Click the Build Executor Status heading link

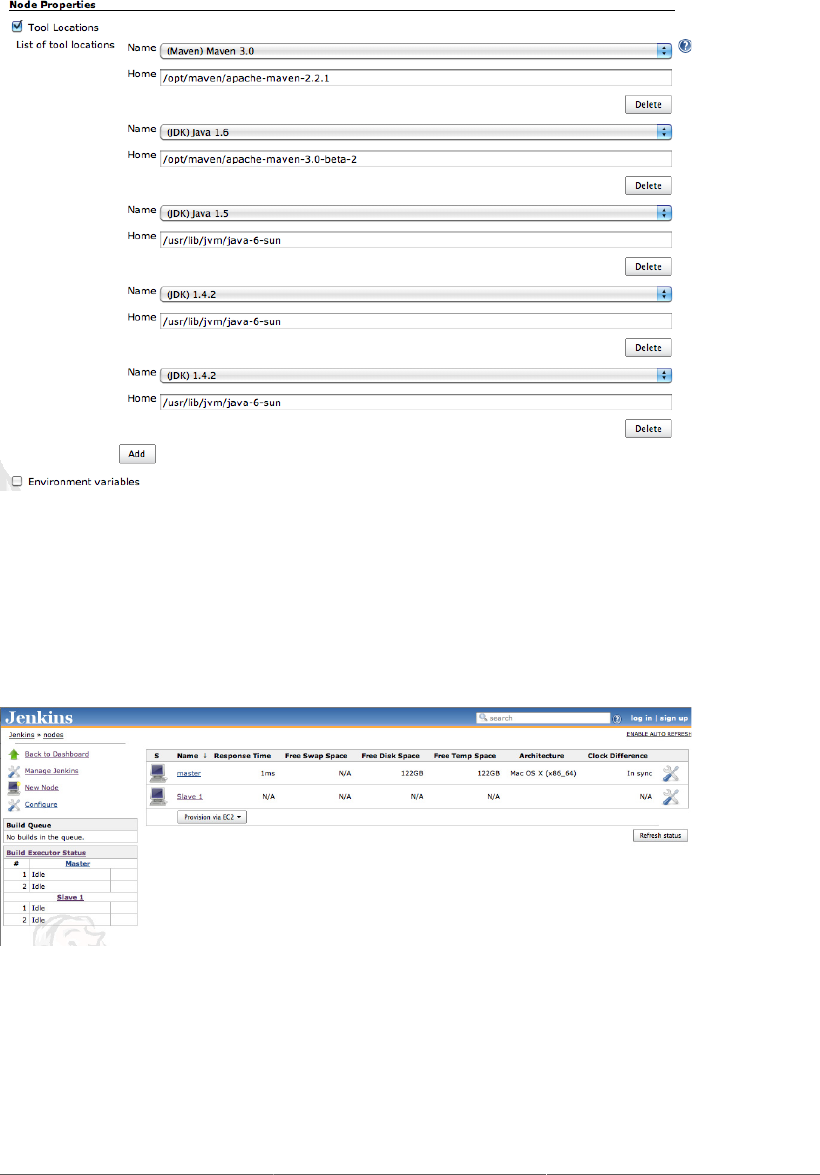[x=46, y=853]
